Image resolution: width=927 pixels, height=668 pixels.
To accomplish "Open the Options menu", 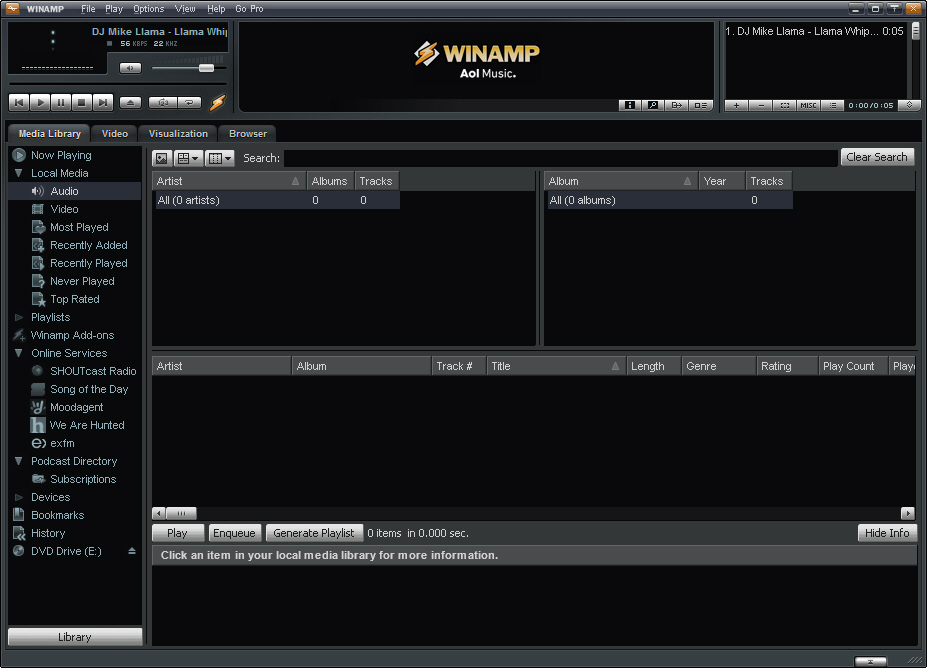I will [x=148, y=9].
